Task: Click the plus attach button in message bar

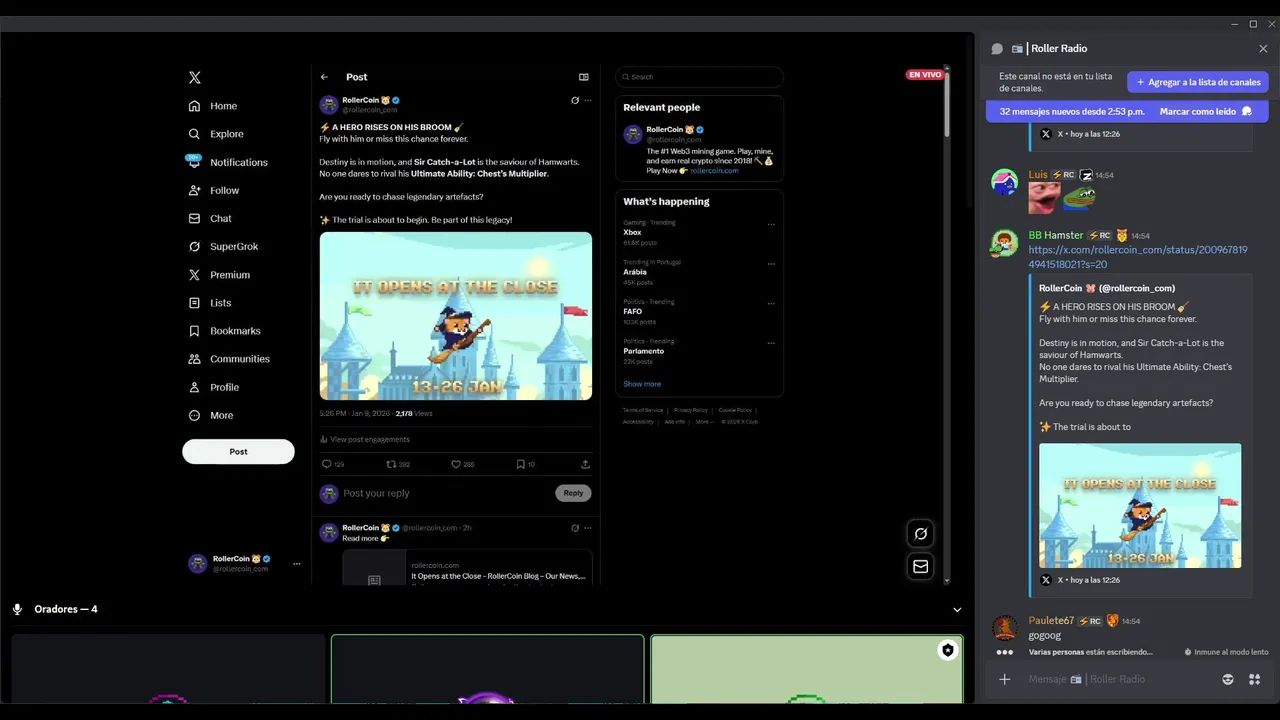Action: [x=1005, y=680]
